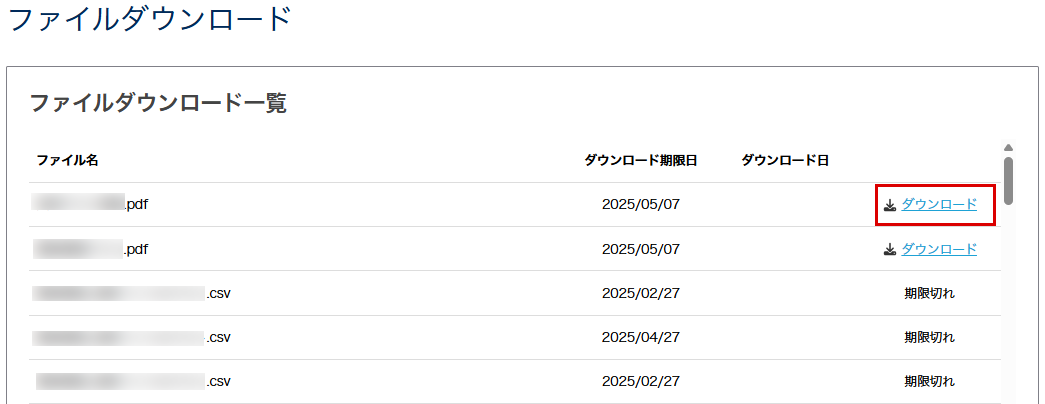Click the file list scrollbar thumb
The height and width of the screenshot is (404, 1045).
point(1008,180)
